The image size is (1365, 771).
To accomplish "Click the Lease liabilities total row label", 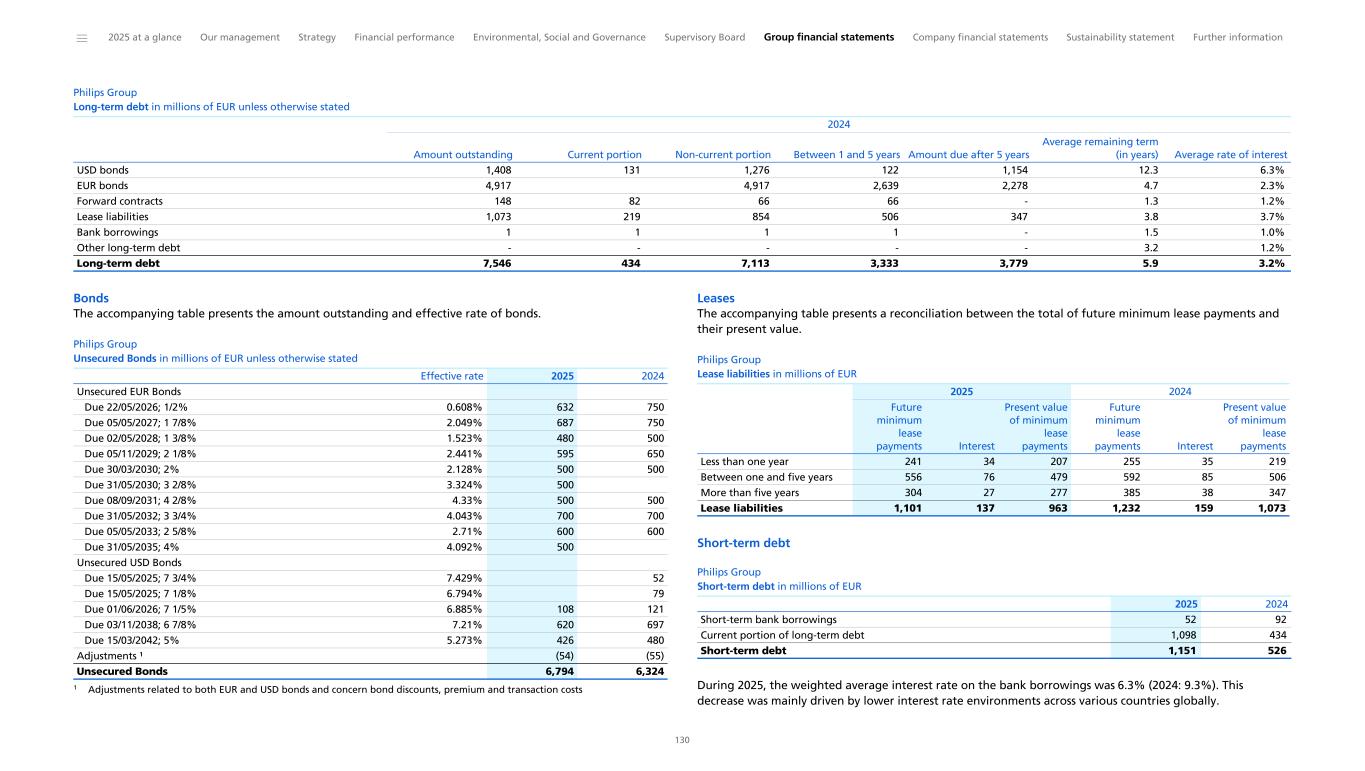I will (741, 508).
